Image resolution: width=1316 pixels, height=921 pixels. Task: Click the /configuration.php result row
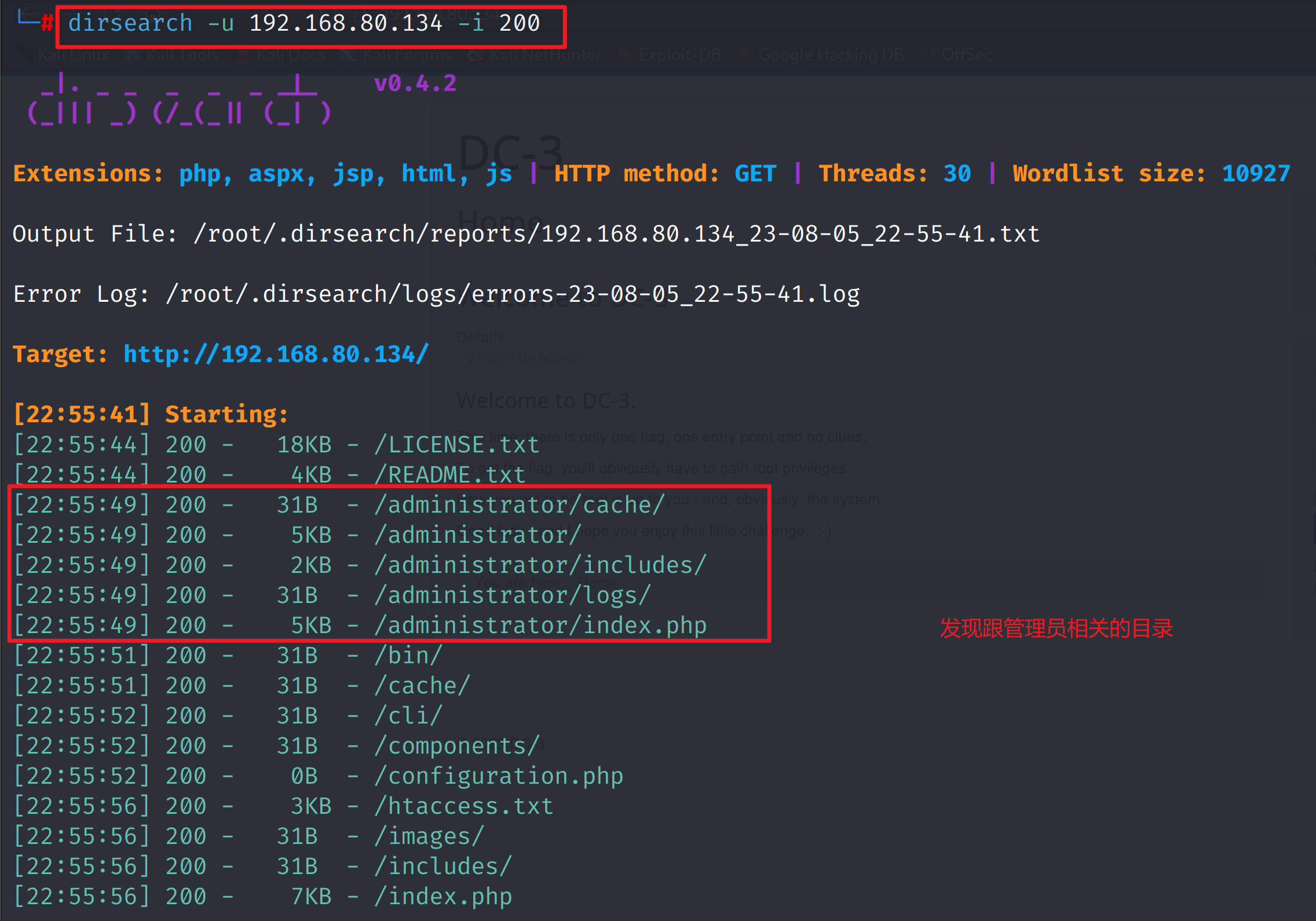point(318,776)
